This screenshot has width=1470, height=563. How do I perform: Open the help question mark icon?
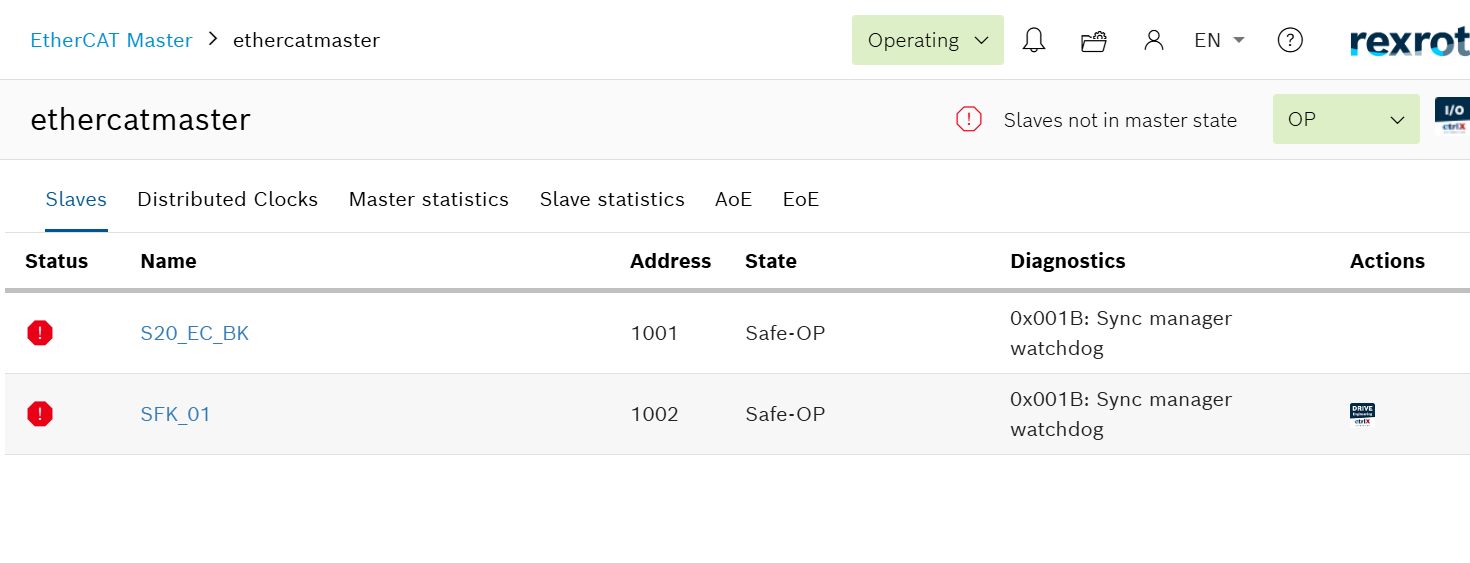click(1290, 41)
